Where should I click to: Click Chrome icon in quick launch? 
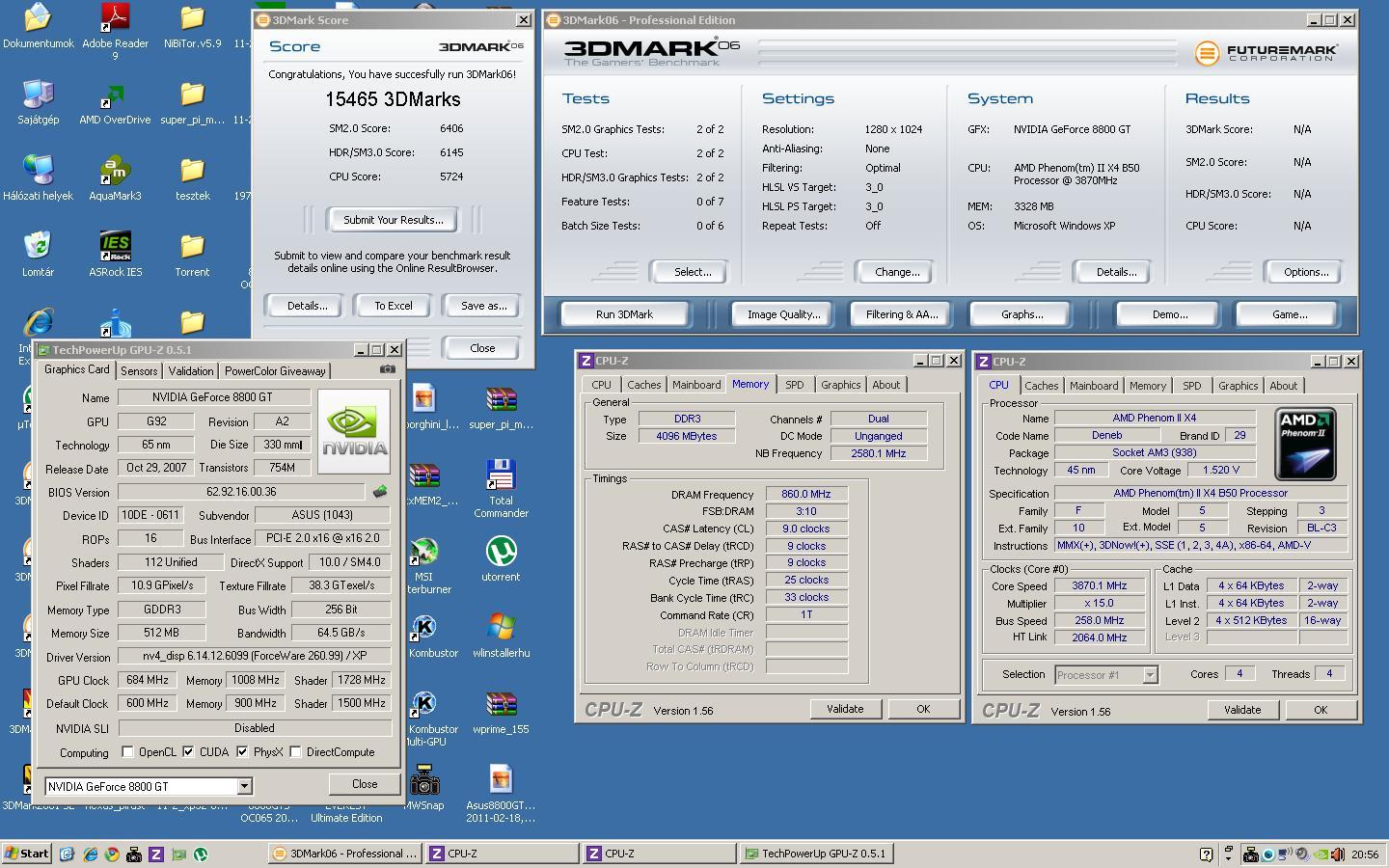point(112,854)
